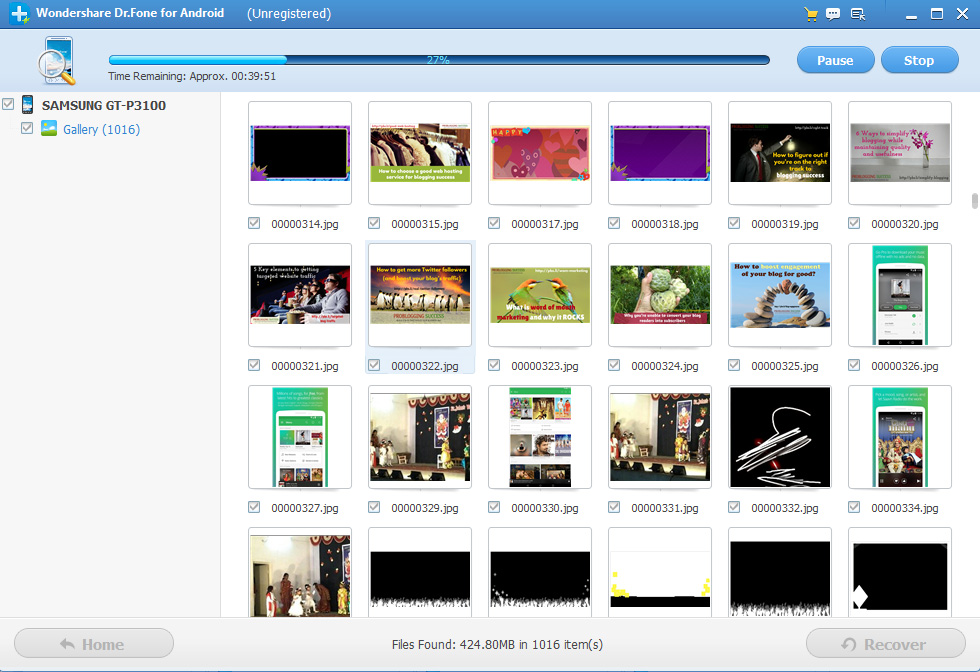The height and width of the screenshot is (672, 980).
Task: Stop the ongoing scan
Action: point(918,60)
